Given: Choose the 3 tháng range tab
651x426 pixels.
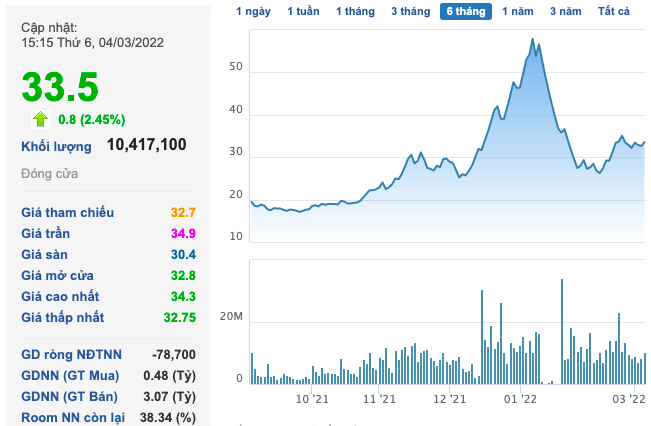Looking at the screenshot, I should pos(411,11).
